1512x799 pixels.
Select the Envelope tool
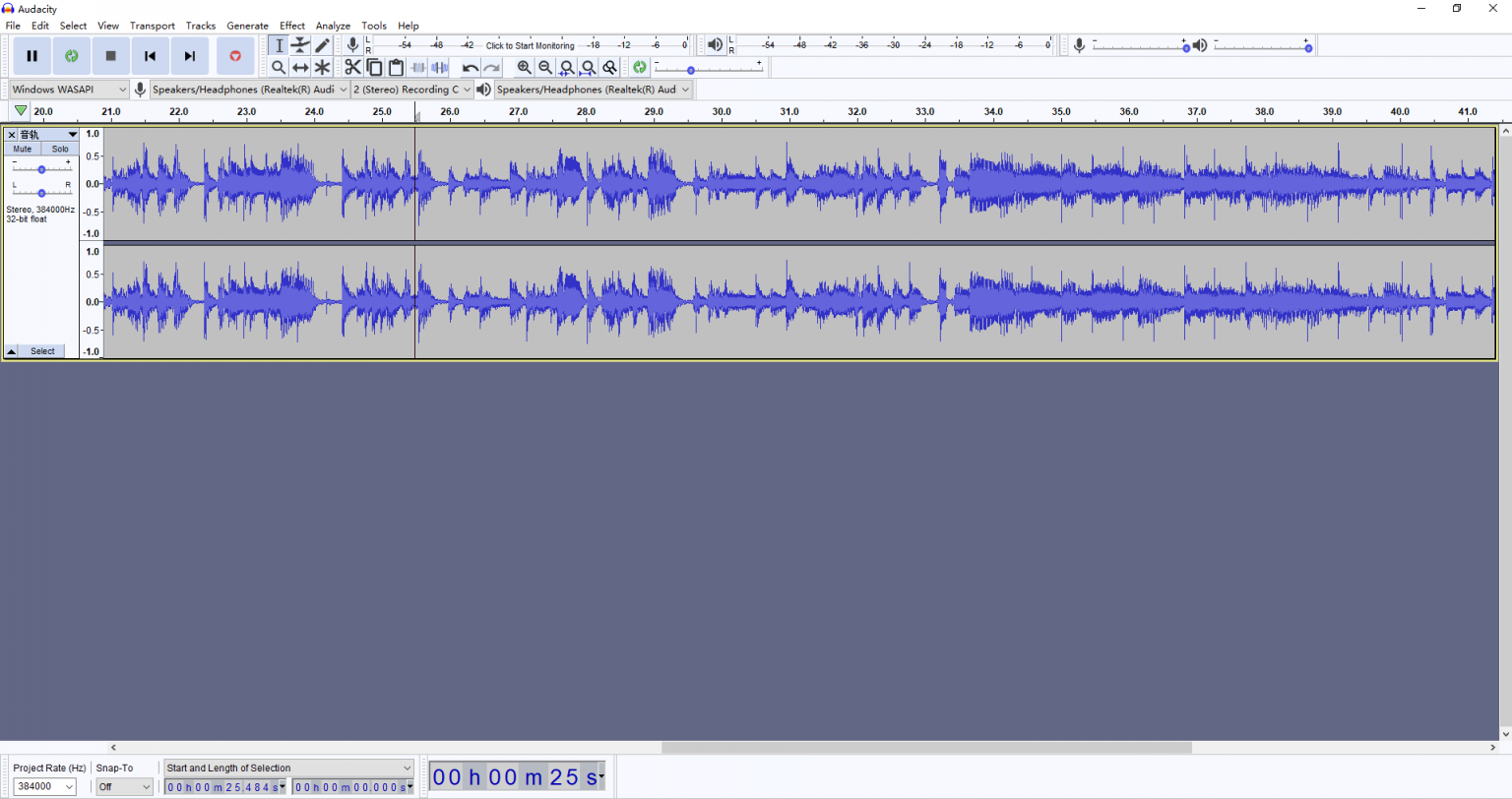click(300, 44)
